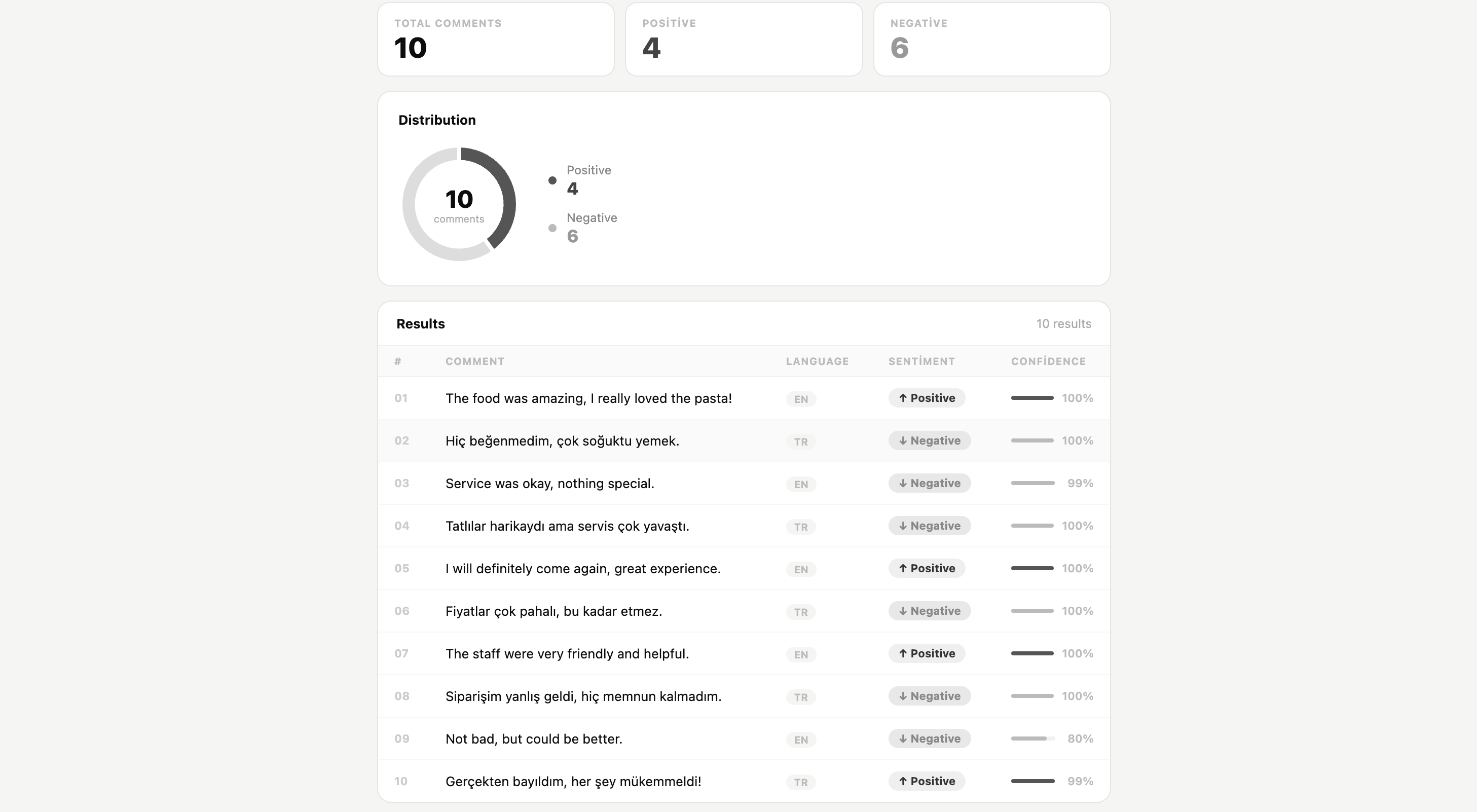Toggle the EN language badge on comment 03
The width and height of the screenshot is (1477, 812).
pos(800,484)
